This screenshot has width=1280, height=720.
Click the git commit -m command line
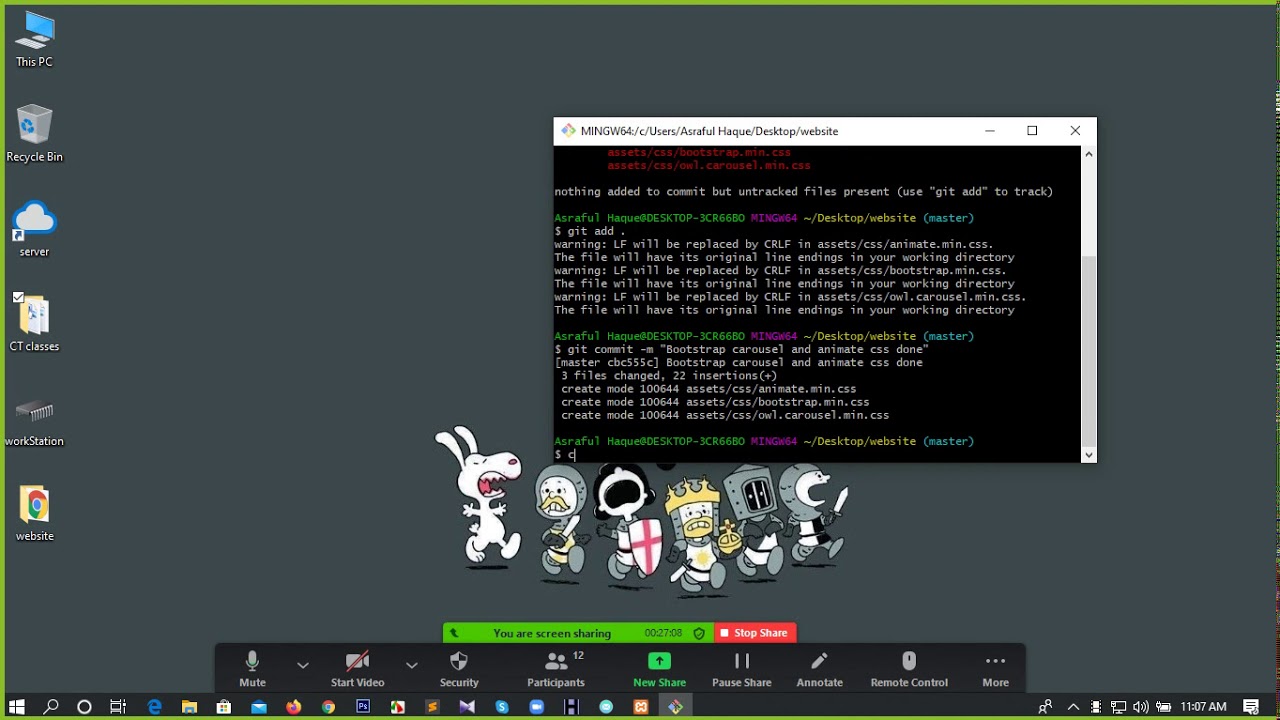741,349
